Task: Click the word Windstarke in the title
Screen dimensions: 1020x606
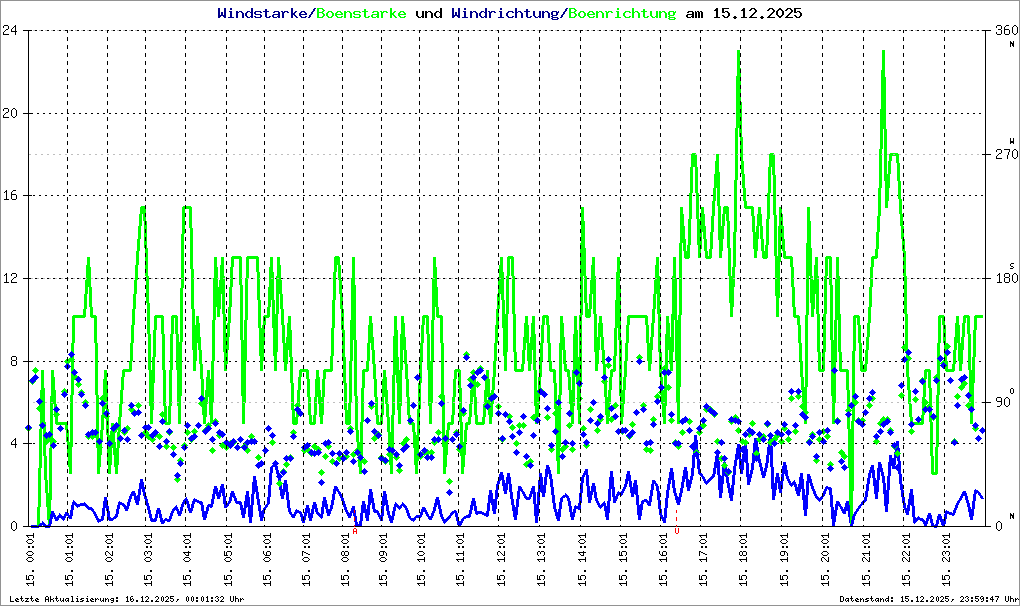Action: 262,13
